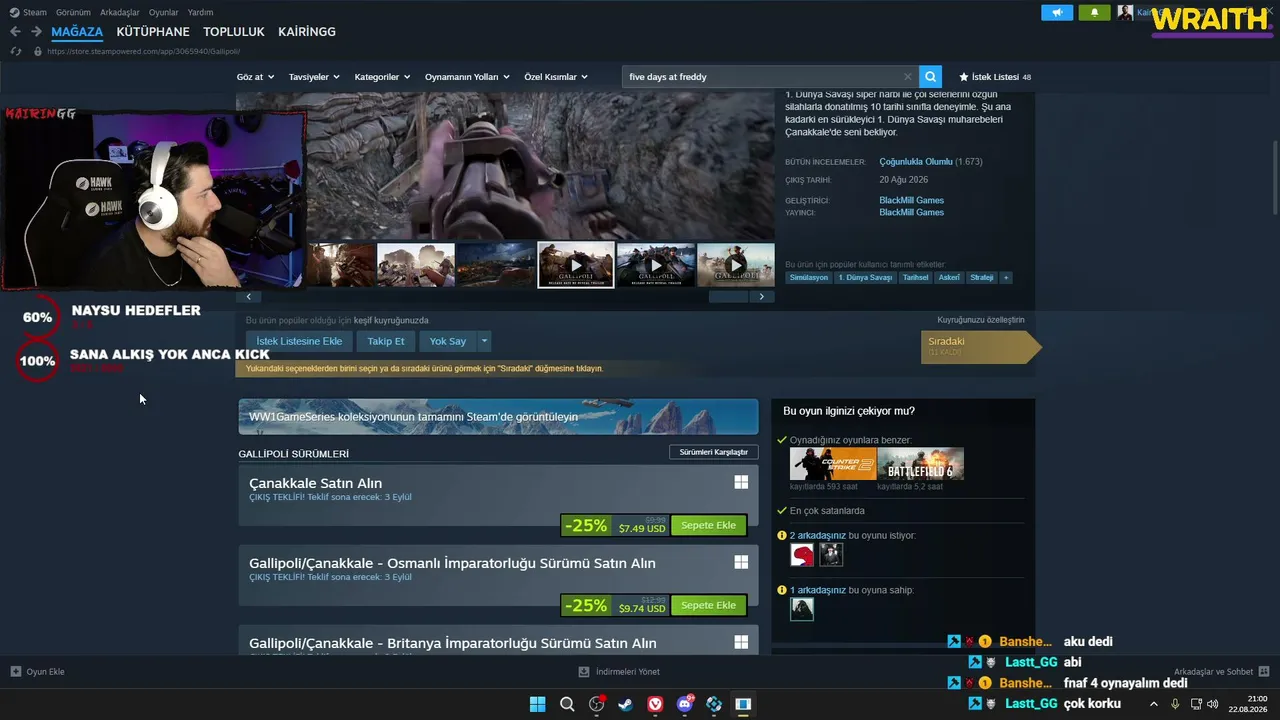Open the dropdown arrow beside Yok Say

click(484, 341)
